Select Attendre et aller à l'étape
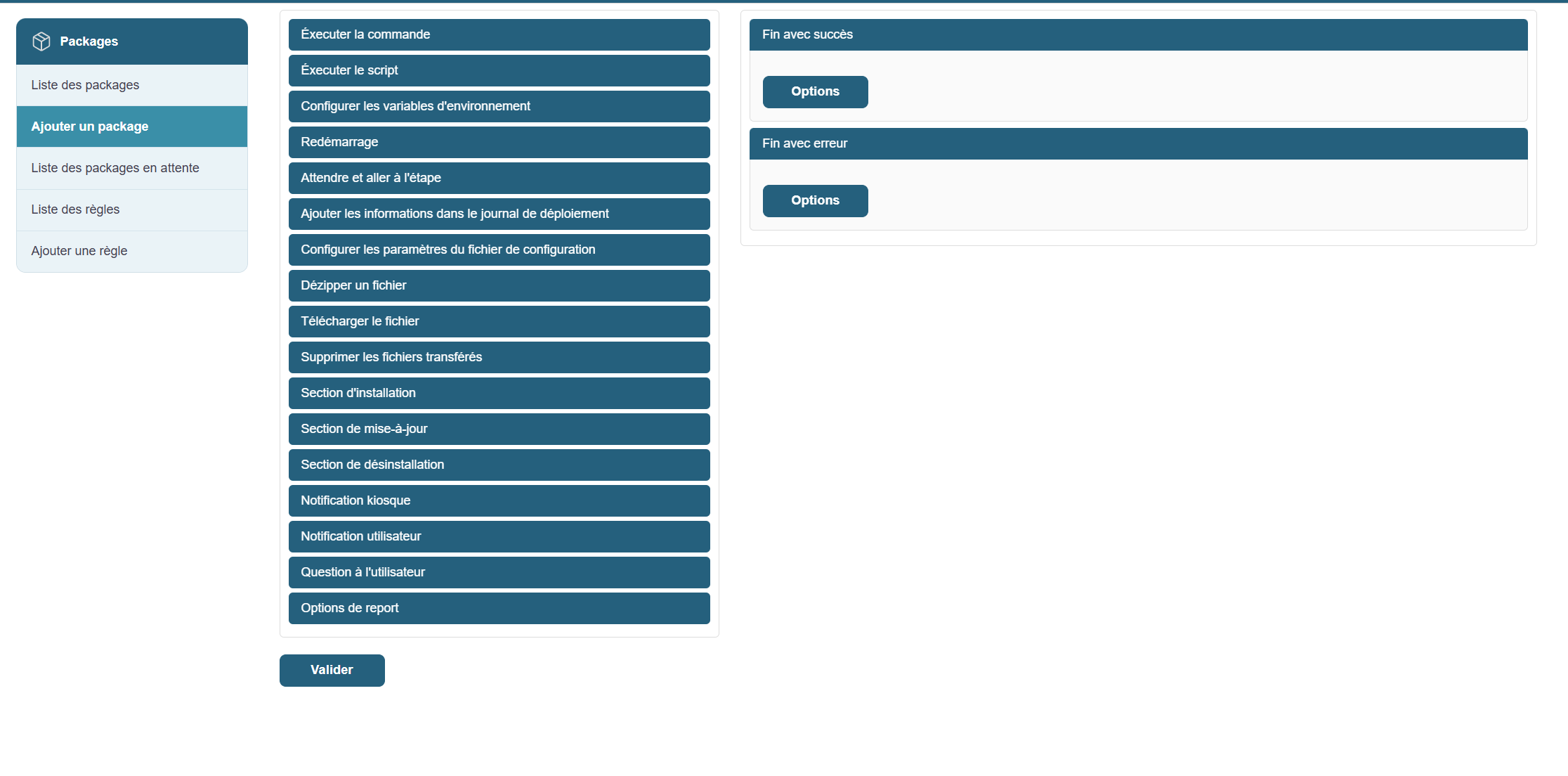The width and height of the screenshot is (1568, 776). (x=499, y=178)
